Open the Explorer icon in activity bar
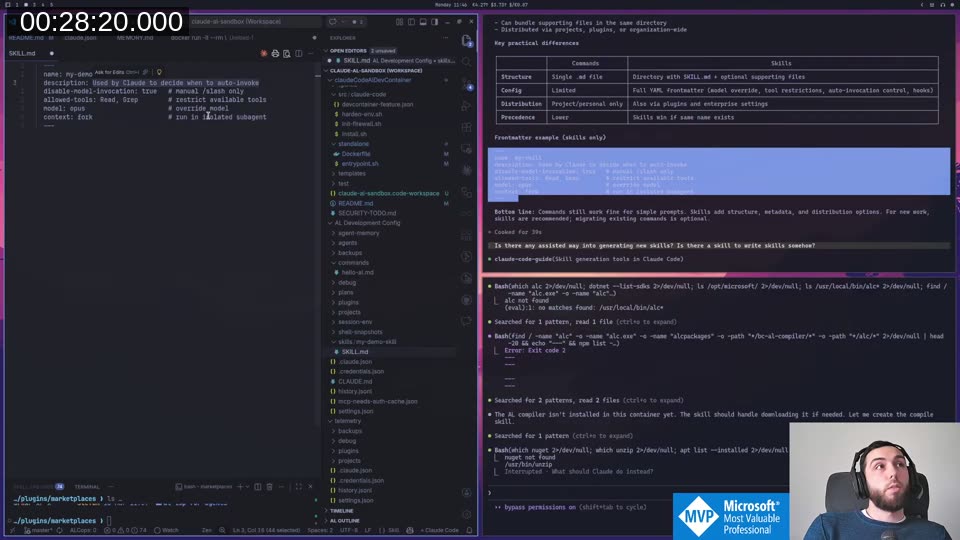 click(x=467, y=41)
